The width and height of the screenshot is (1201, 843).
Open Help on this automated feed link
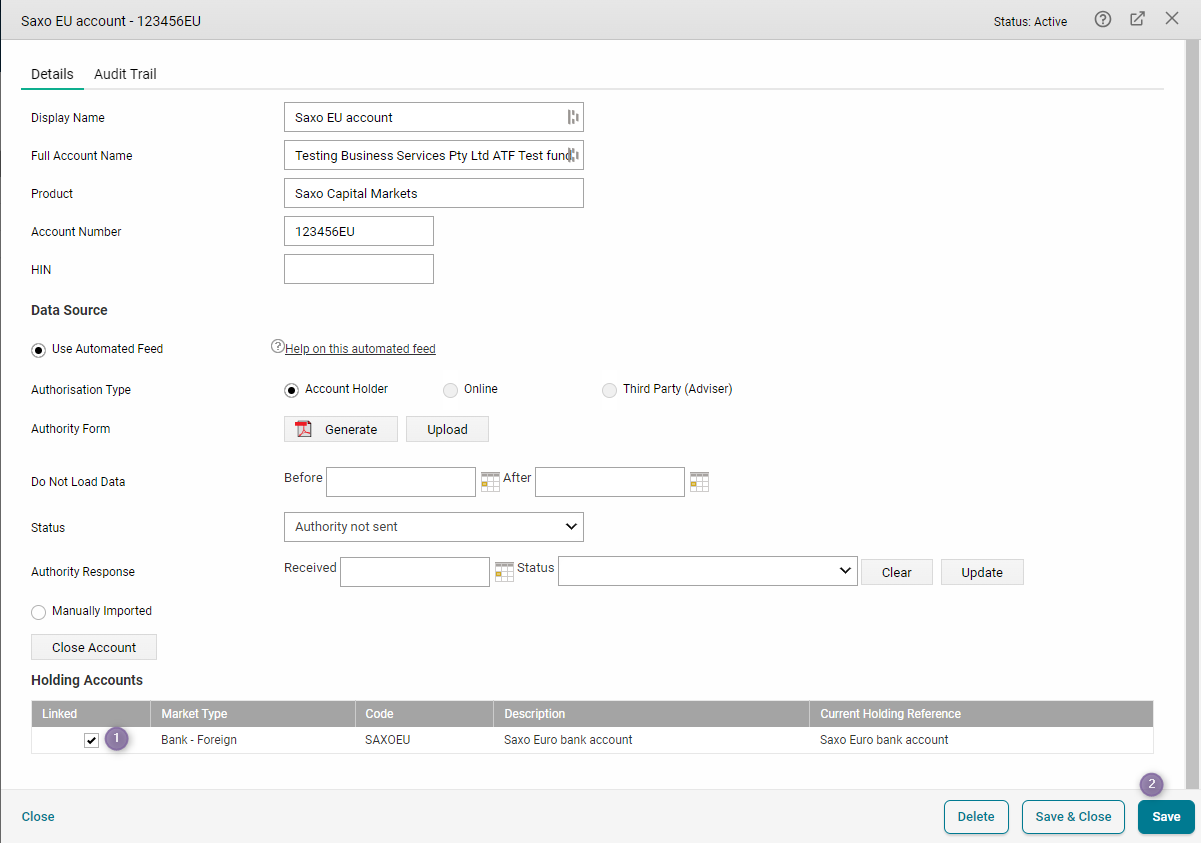[x=360, y=349]
